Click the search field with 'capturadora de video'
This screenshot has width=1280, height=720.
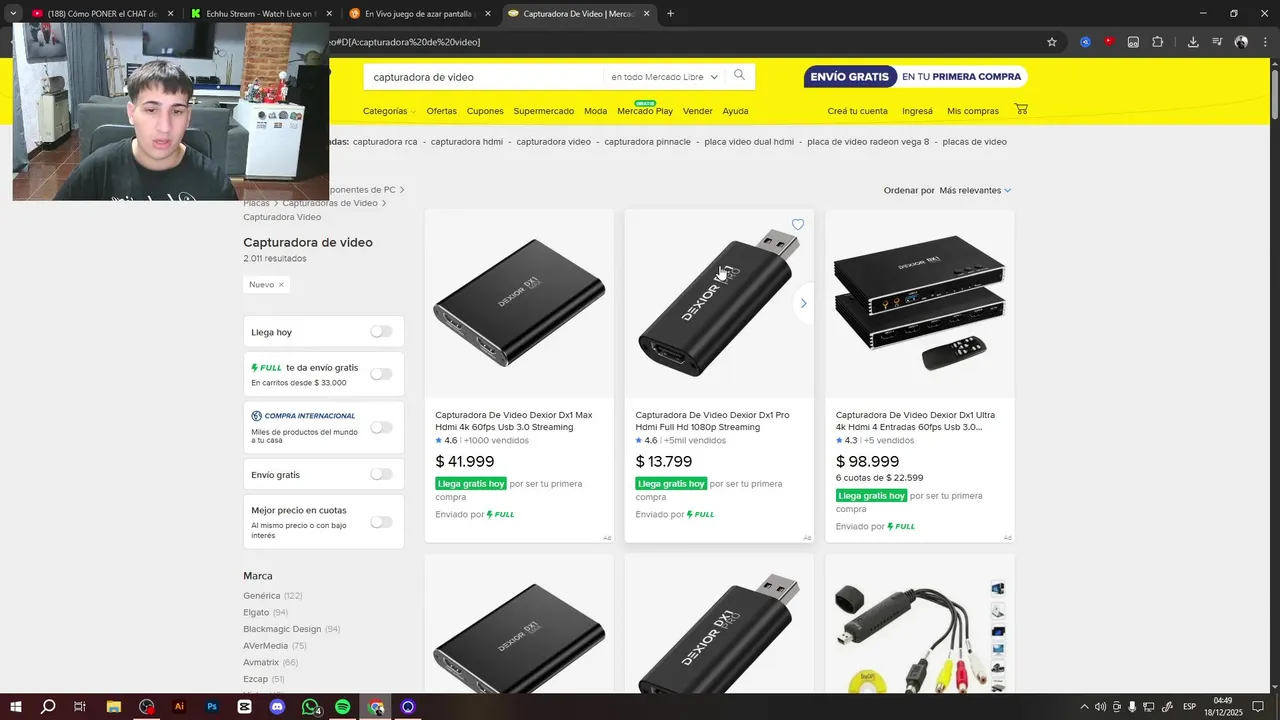pyautogui.click(x=484, y=77)
